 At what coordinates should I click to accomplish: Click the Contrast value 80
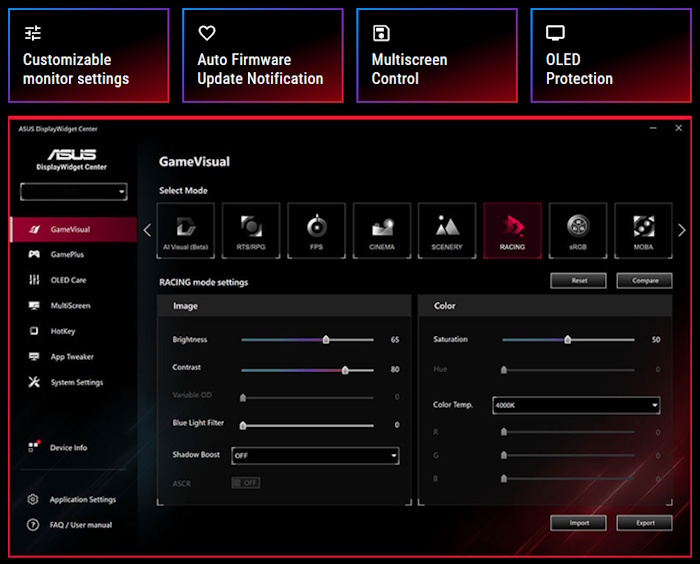[x=395, y=369]
